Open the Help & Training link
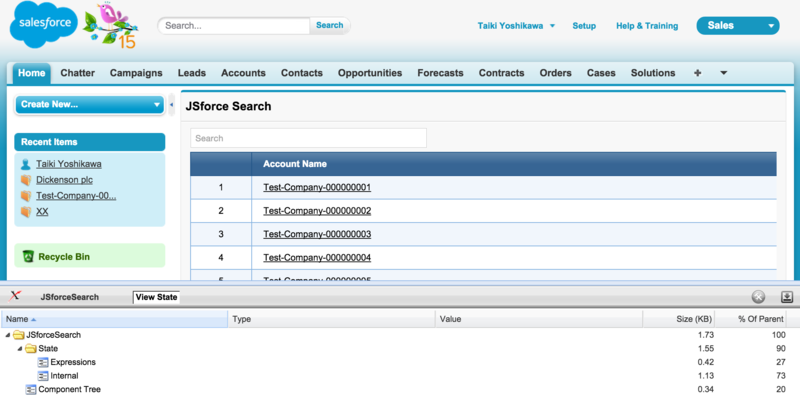The height and width of the screenshot is (405, 800). click(x=647, y=26)
